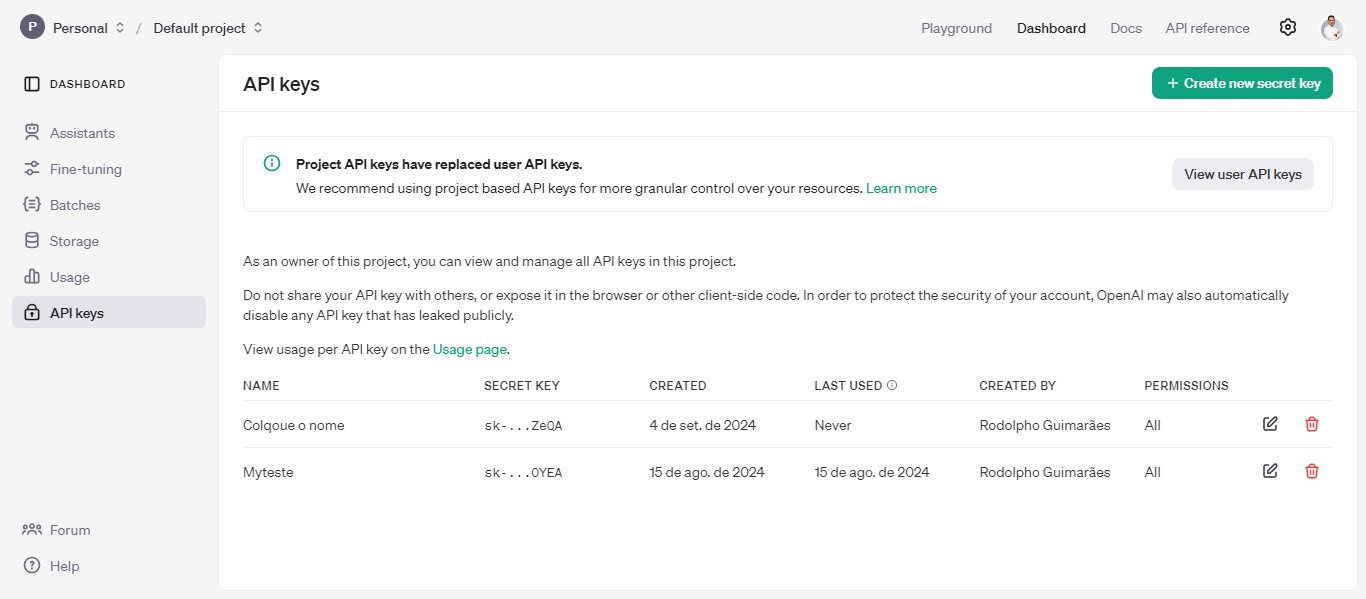Click Create new secret key button
This screenshot has height=599, width=1366.
pyautogui.click(x=1242, y=83)
